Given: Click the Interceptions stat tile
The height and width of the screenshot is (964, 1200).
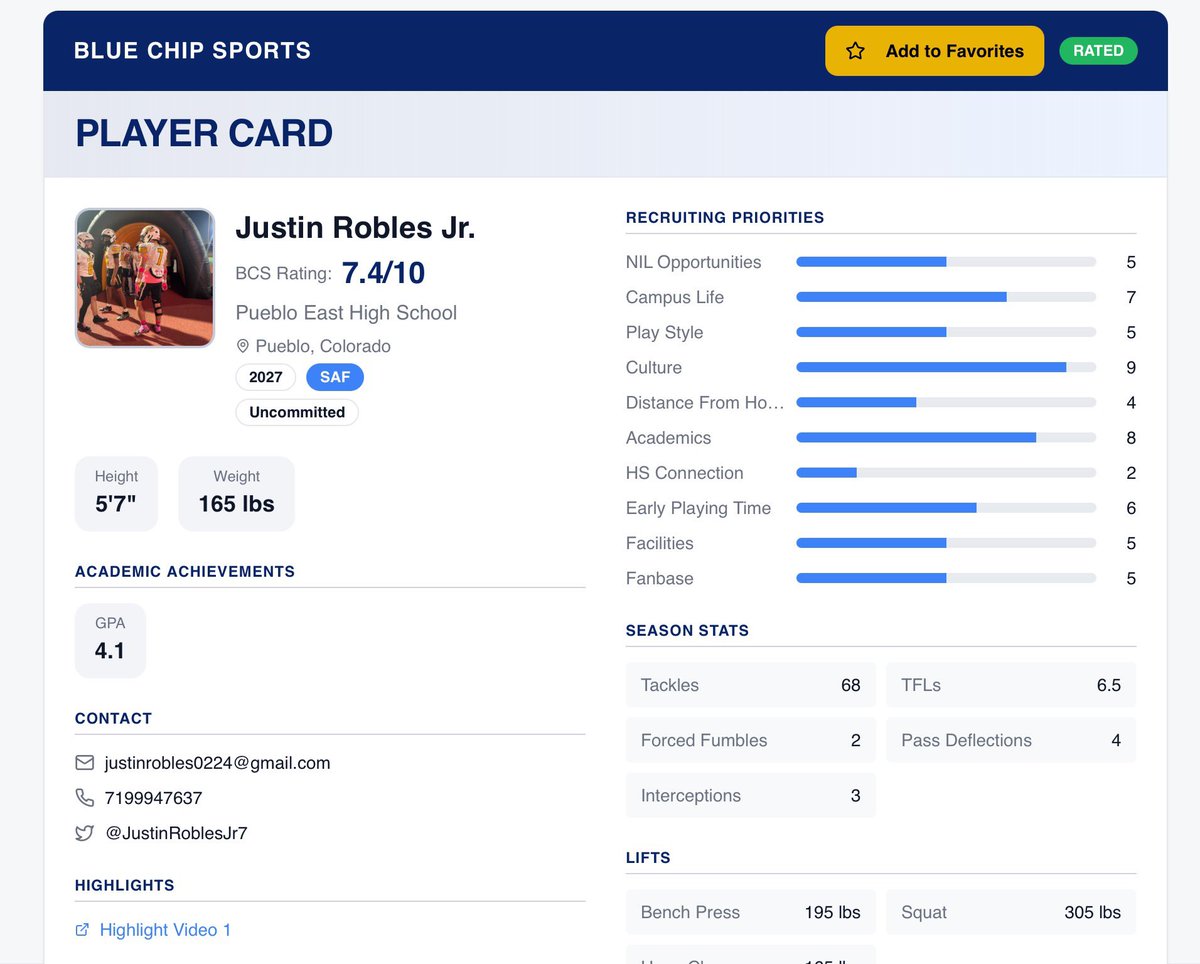Looking at the screenshot, I should tap(751, 796).
